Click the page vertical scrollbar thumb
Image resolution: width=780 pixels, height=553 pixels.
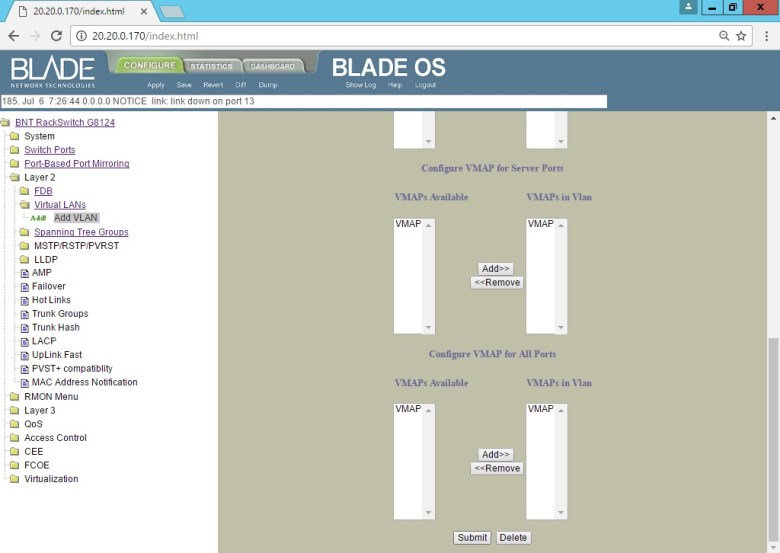tap(772, 440)
